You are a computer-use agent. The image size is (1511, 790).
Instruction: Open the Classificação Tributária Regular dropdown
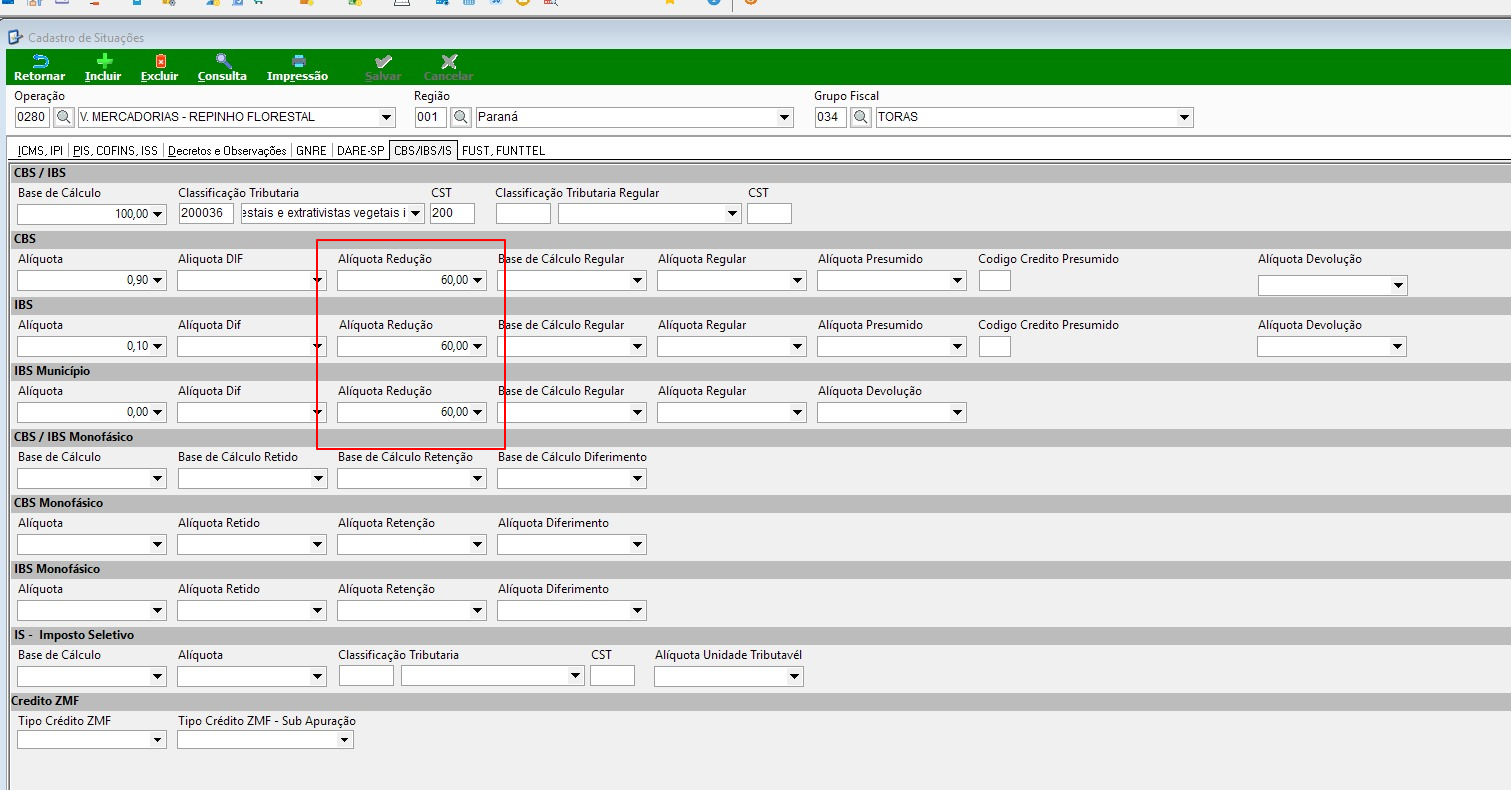733,214
